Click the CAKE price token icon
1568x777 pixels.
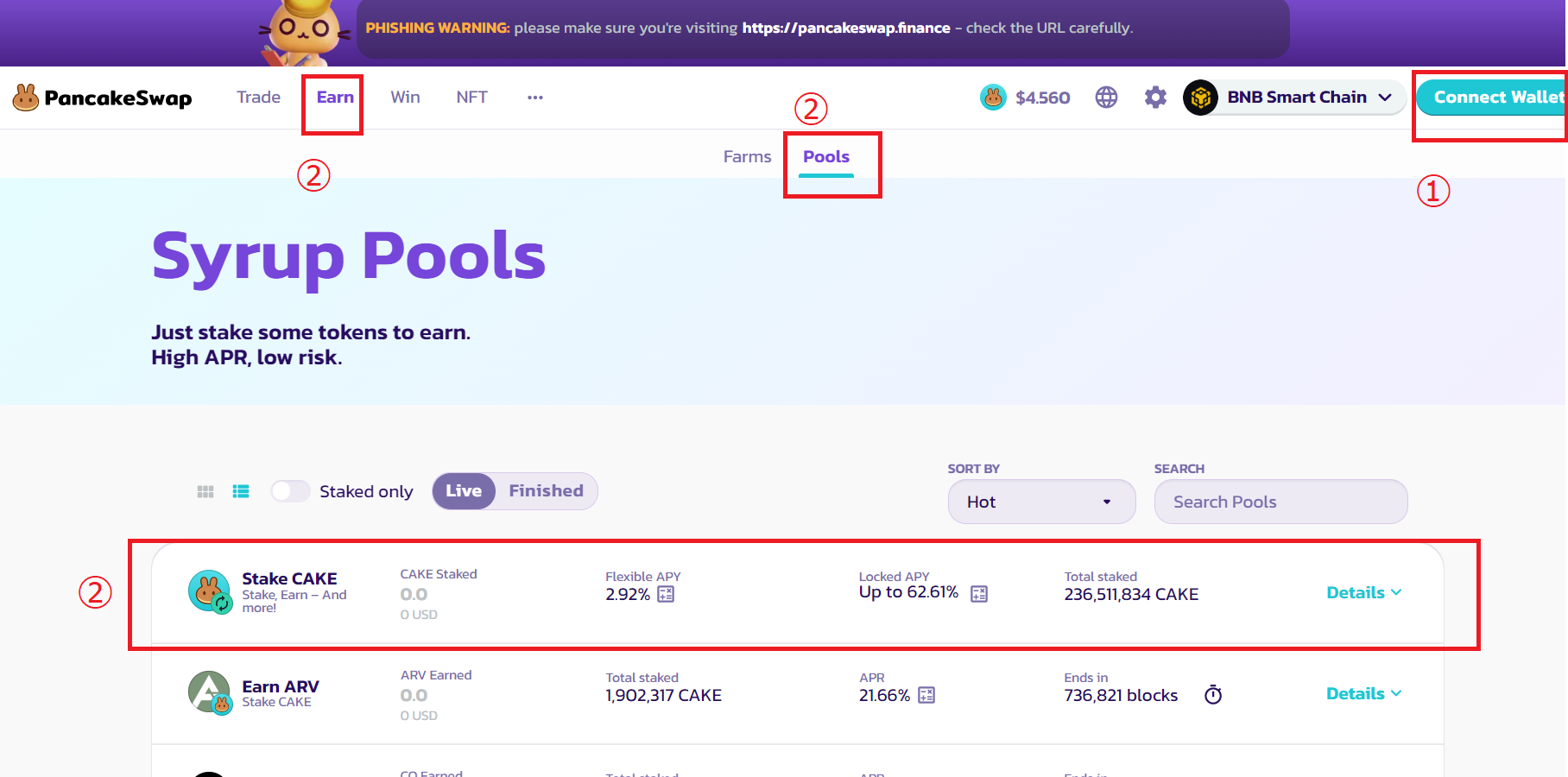pos(993,98)
